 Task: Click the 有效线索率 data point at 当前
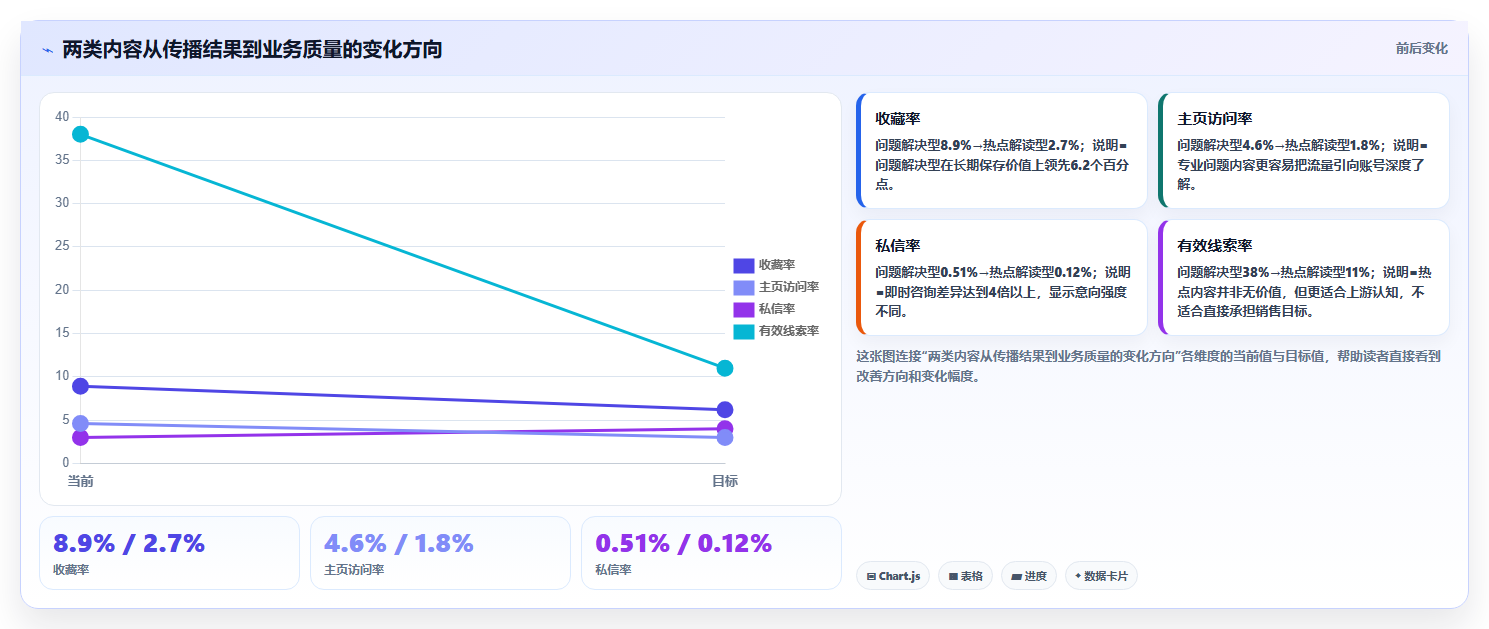(81, 134)
